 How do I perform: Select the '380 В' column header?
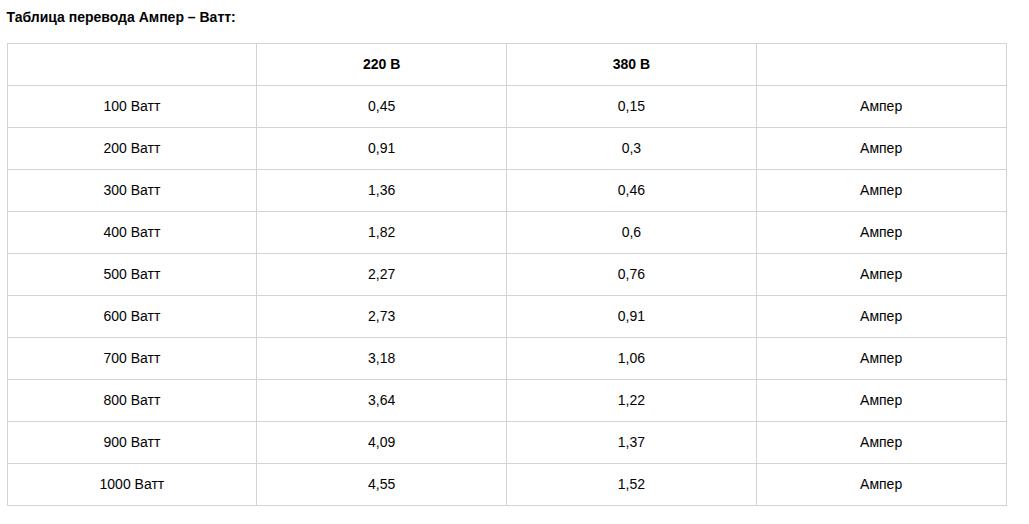coord(631,64)
